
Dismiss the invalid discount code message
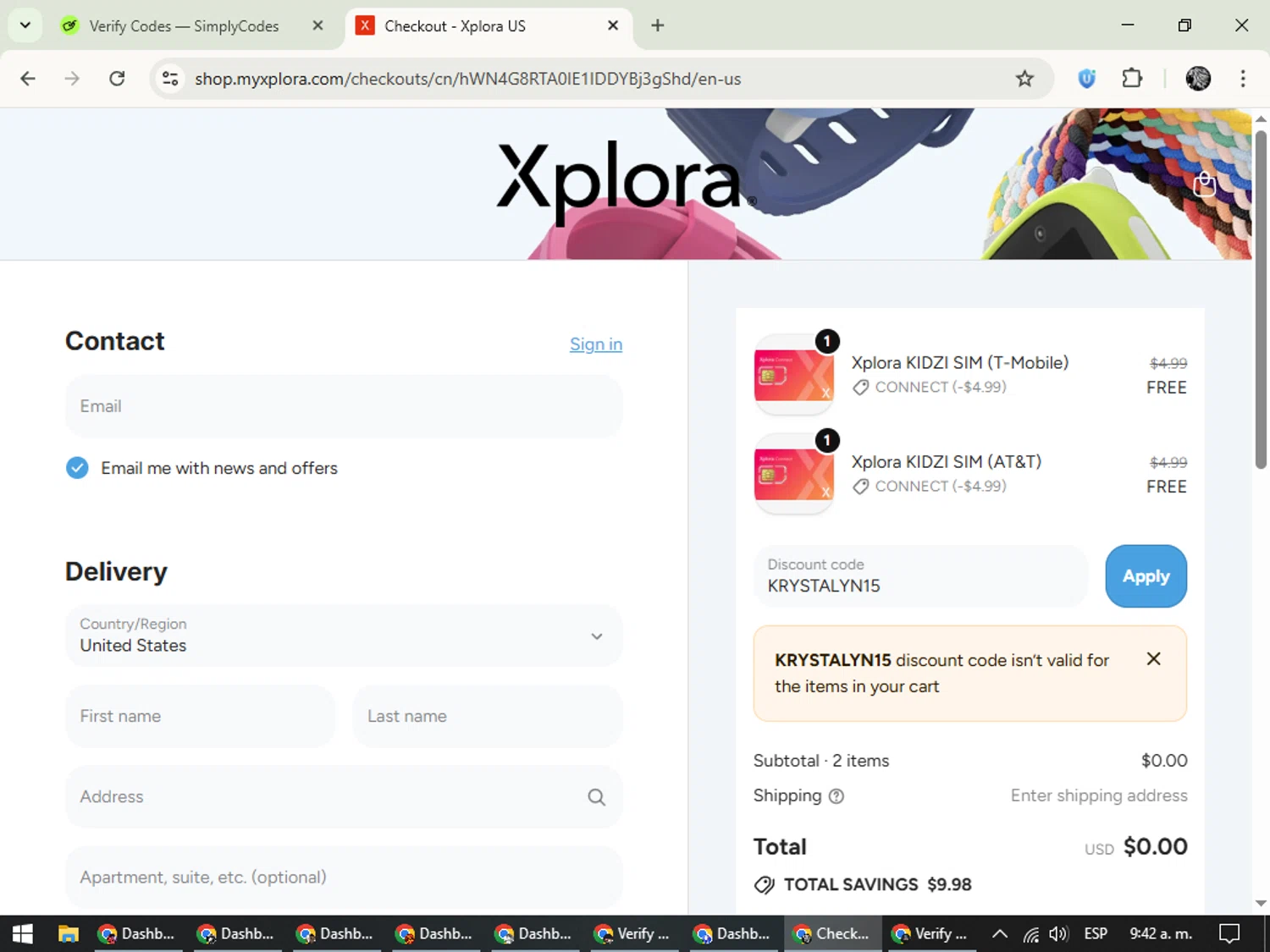pos(1153,659)
